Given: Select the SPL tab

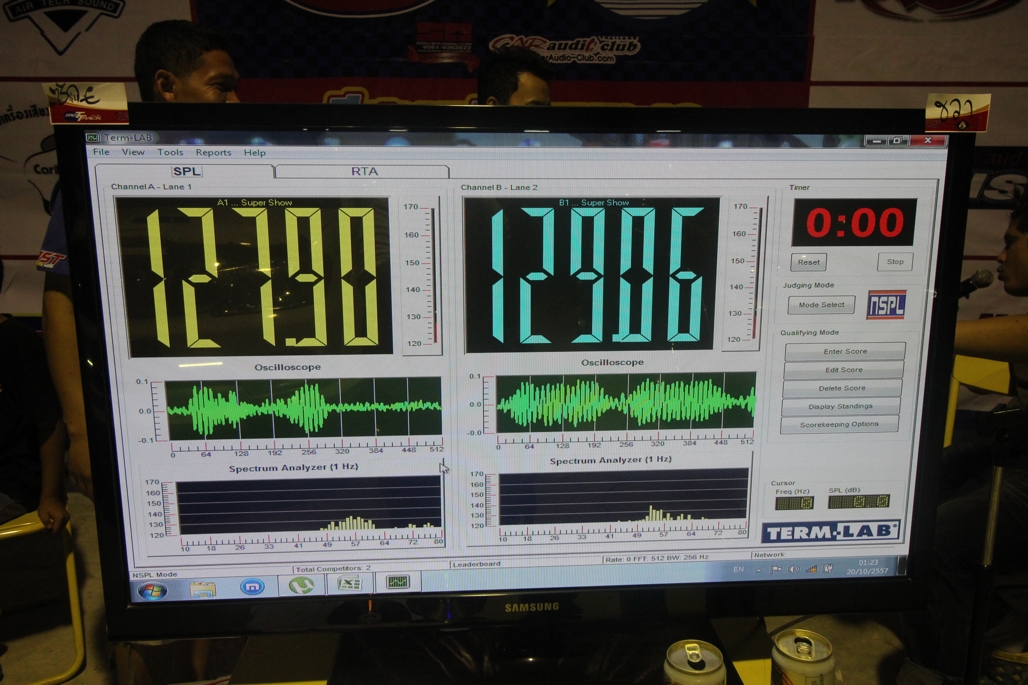Looking at the screenshot, I should (186, 171).
